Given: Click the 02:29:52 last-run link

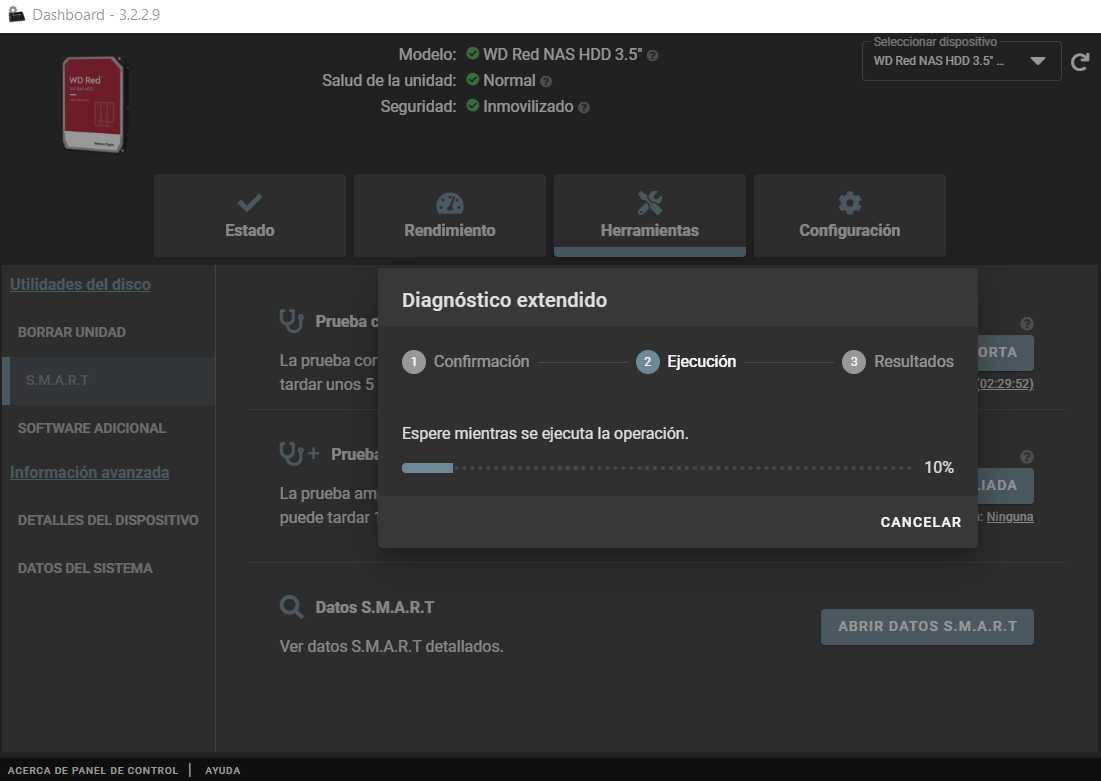Looking at the screenshot, I should (x=1006, y=383).
